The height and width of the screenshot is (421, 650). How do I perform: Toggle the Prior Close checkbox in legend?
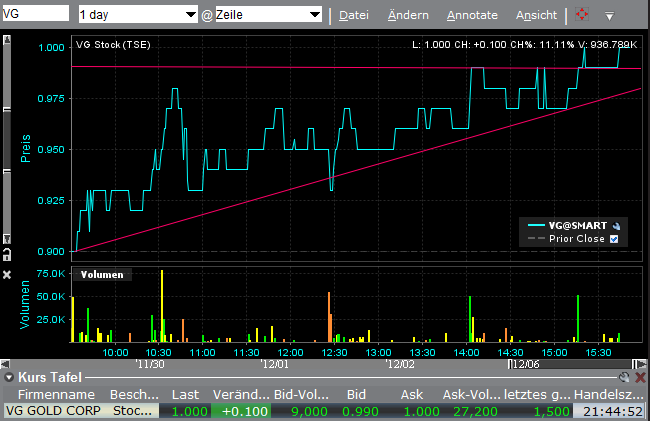615,239
